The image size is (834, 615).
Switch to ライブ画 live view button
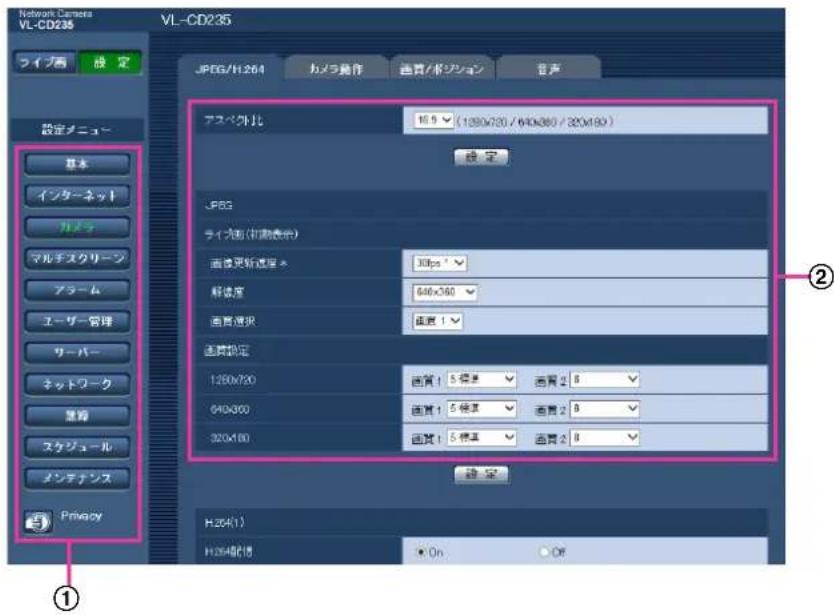point(45,62)
